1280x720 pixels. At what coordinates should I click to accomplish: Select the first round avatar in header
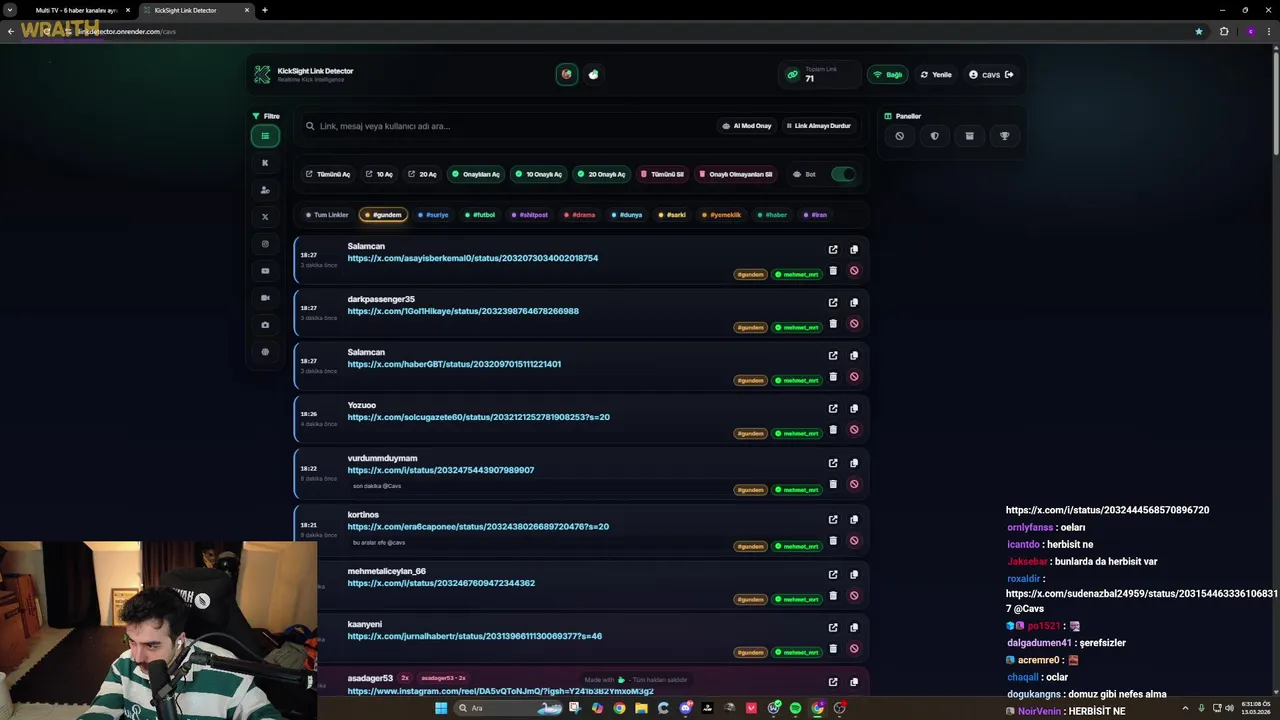pos(567,74)
